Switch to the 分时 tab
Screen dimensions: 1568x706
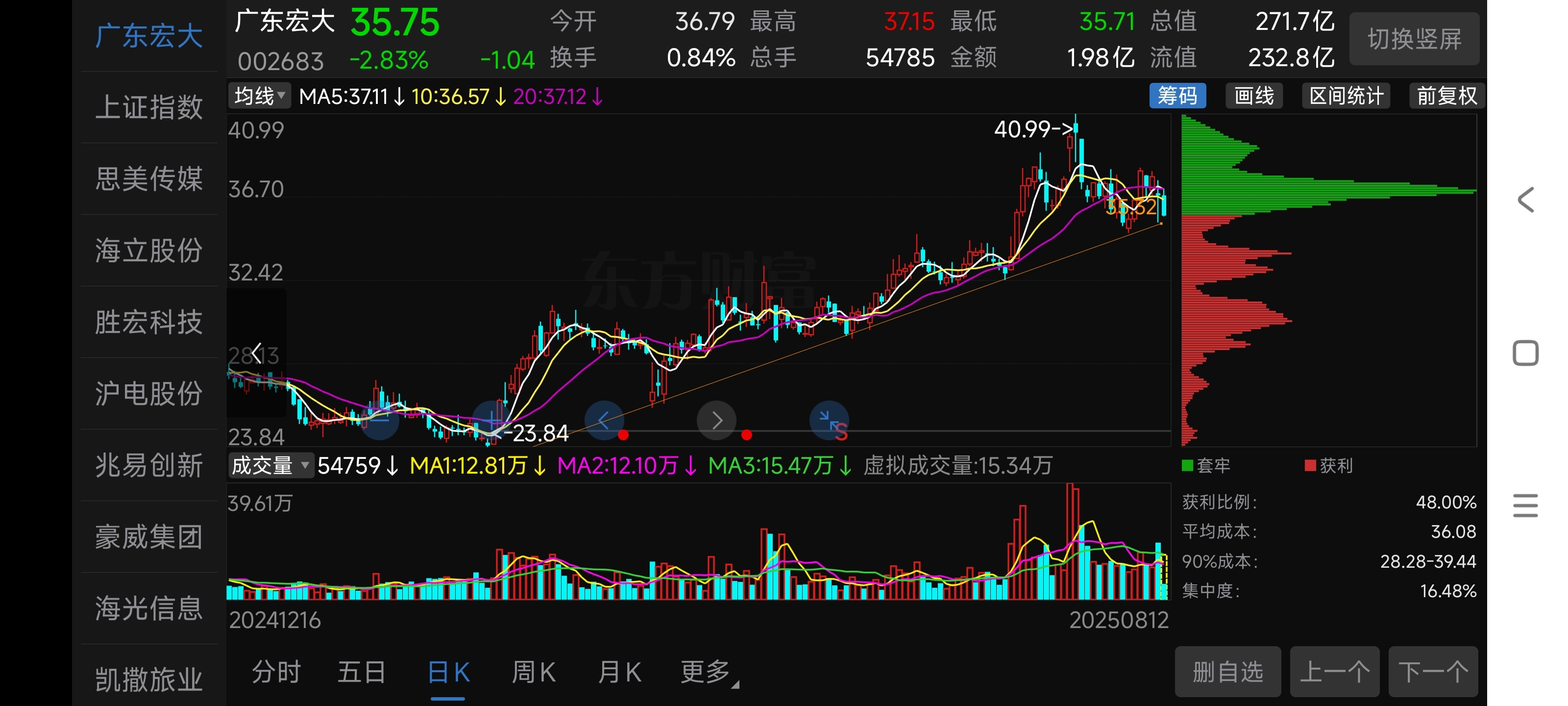pyautogui.click(x=276, y=673)
